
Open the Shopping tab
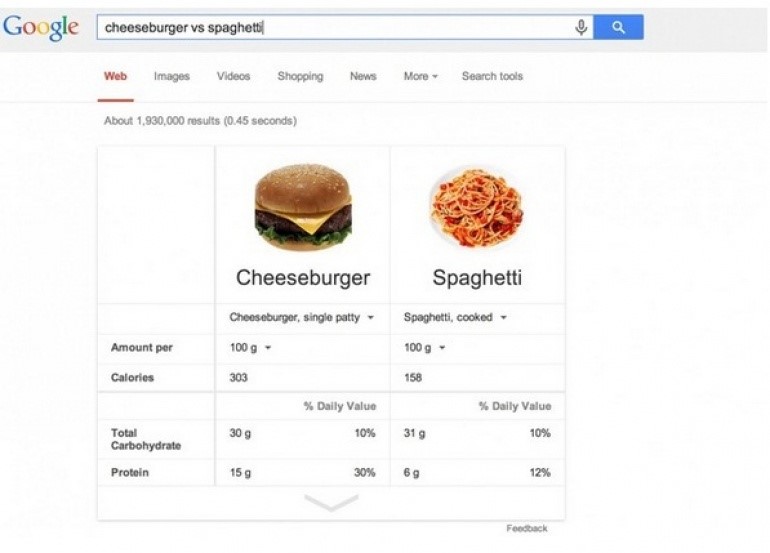pos(300,76)
